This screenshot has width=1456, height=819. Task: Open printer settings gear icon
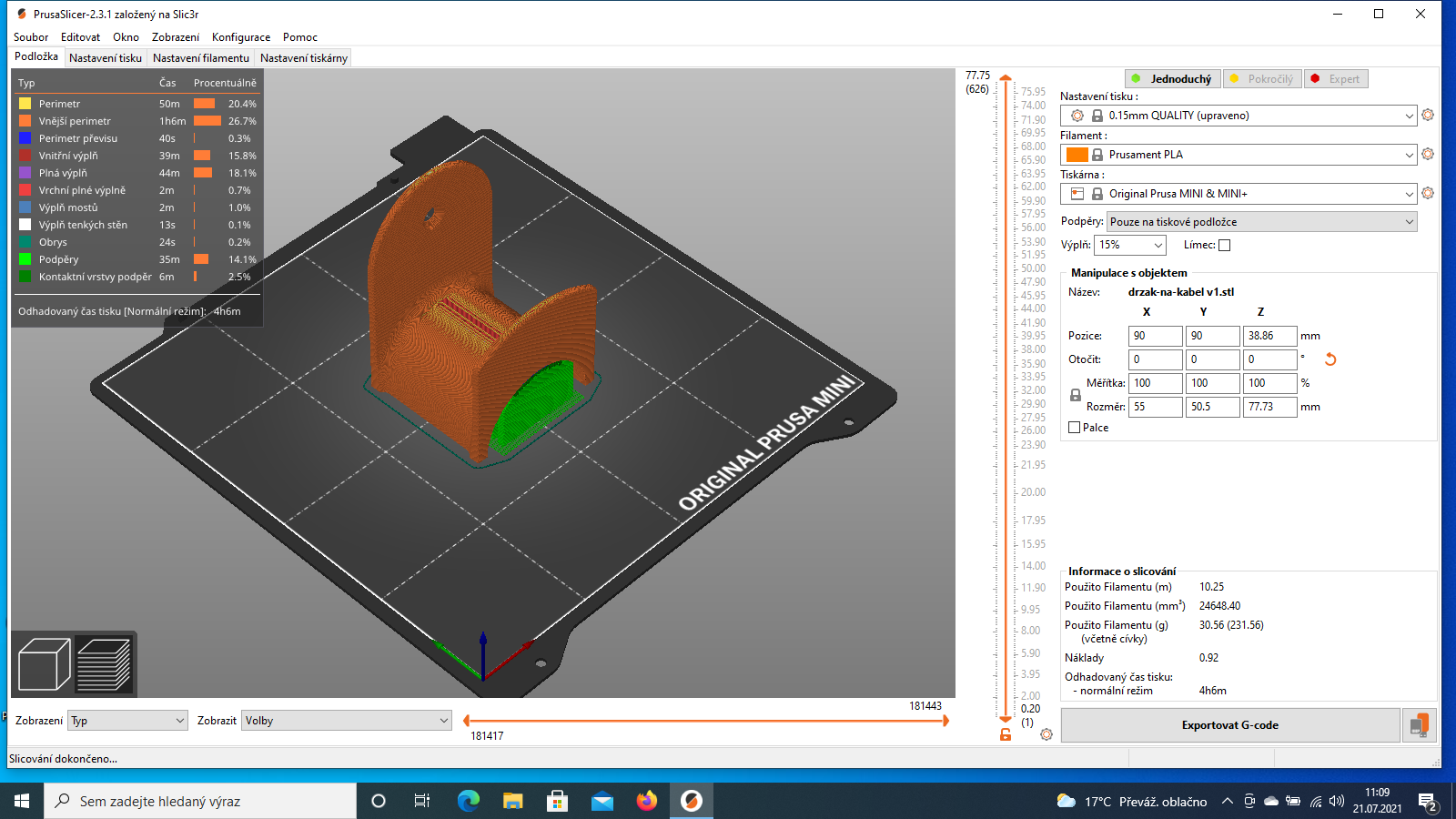pos(1428,193)
